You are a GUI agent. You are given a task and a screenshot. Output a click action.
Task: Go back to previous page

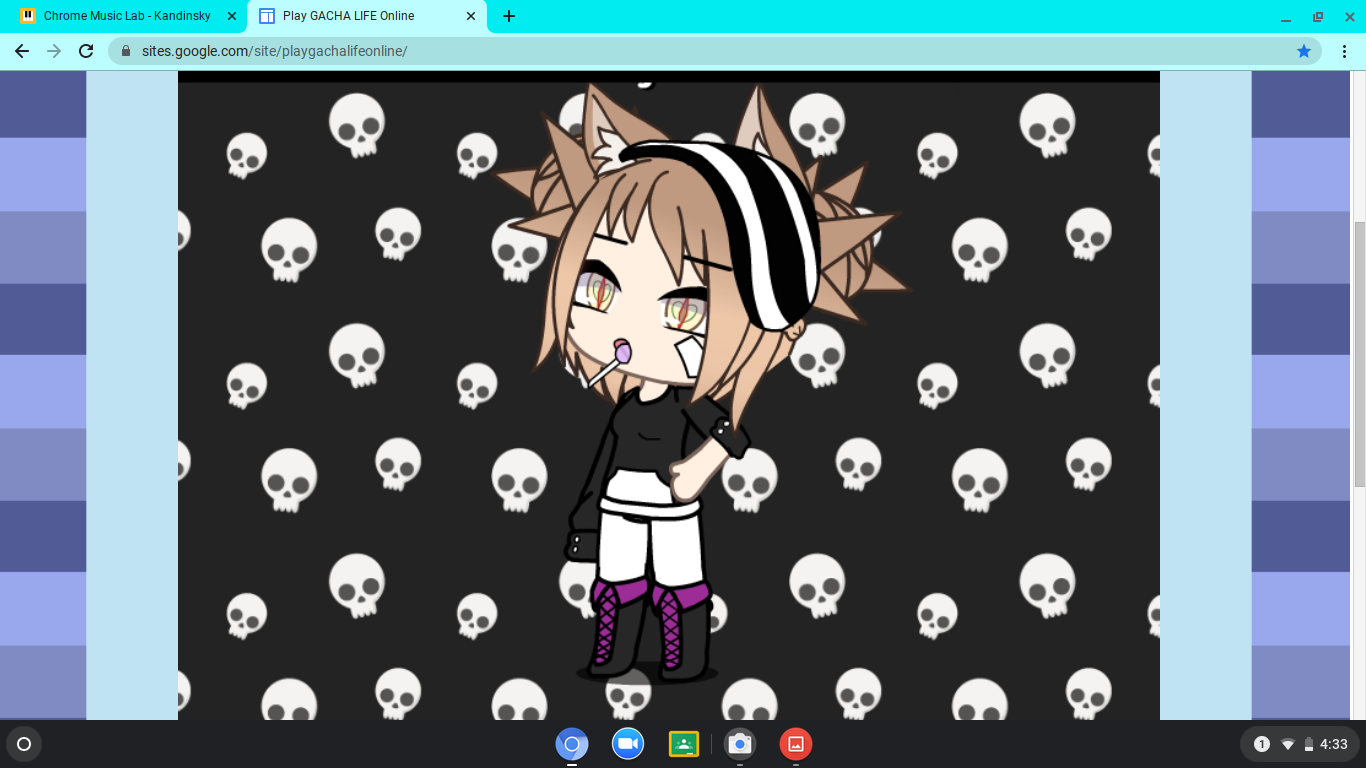pyautogui.click(x=22, y=51)
